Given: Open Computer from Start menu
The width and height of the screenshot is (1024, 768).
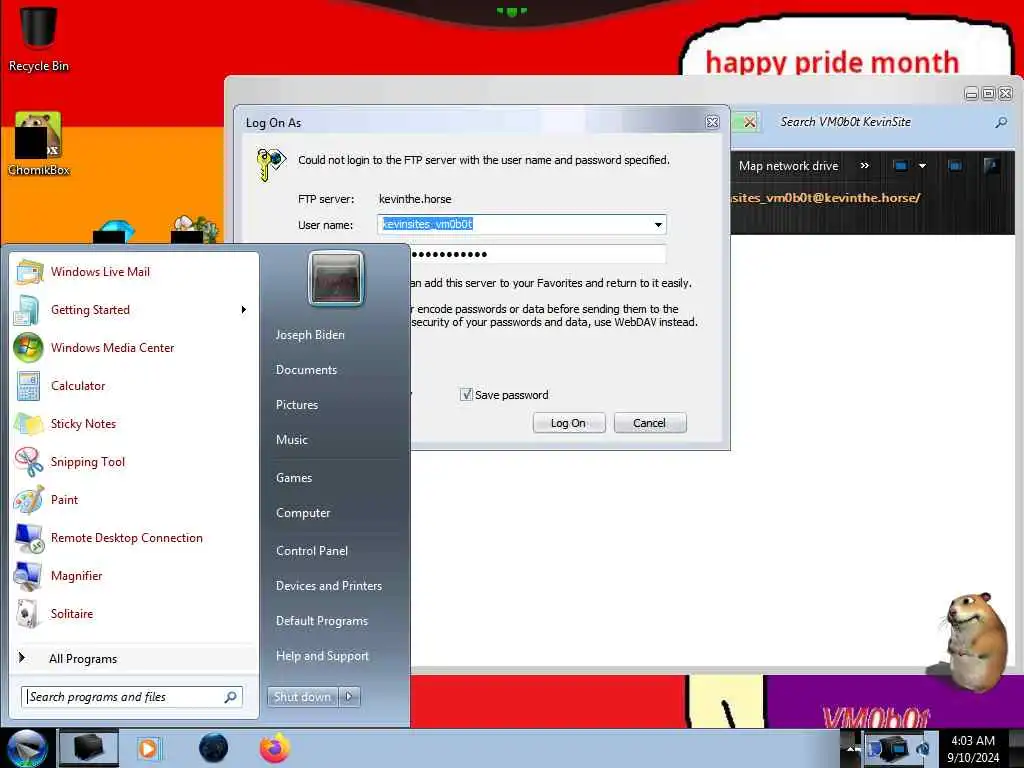Looking at the screenshot, I should coord(303,513).
